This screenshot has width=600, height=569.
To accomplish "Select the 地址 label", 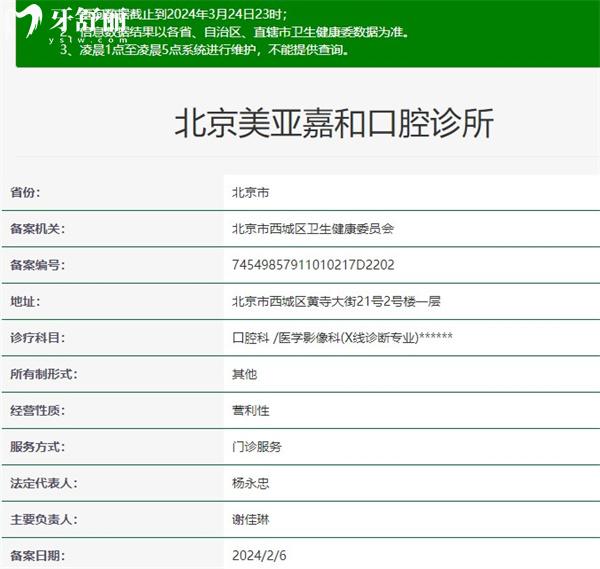I will tap(25, 302).
